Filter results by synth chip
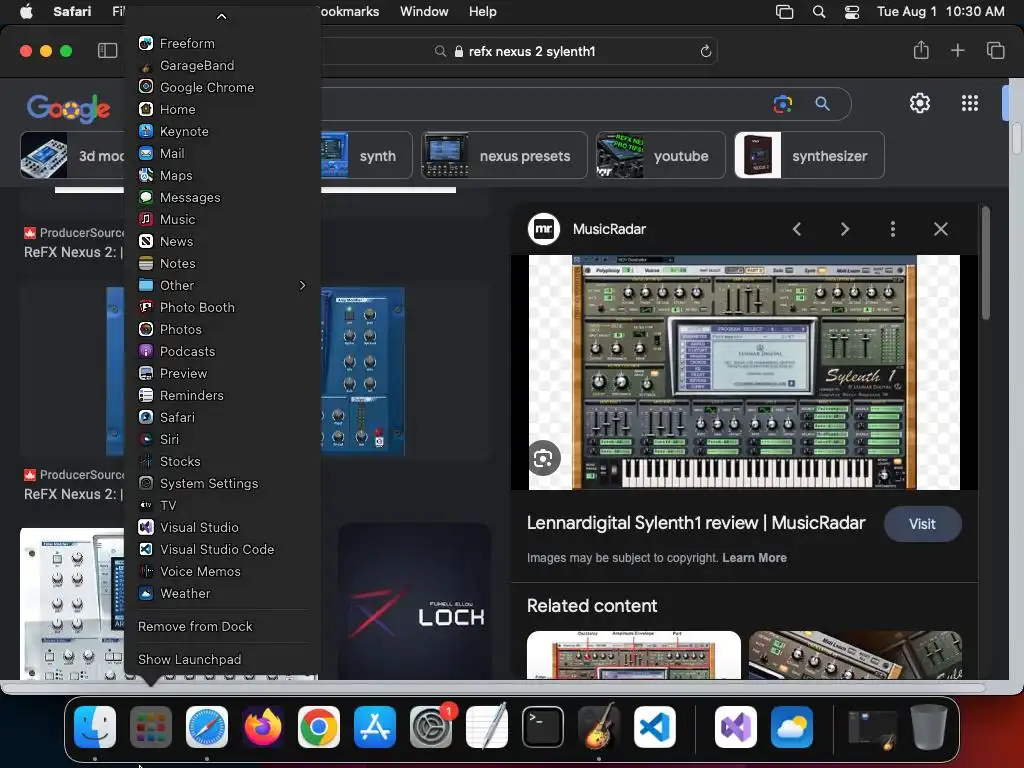Screen dimensions: 1024x768 tap(367, 155)
